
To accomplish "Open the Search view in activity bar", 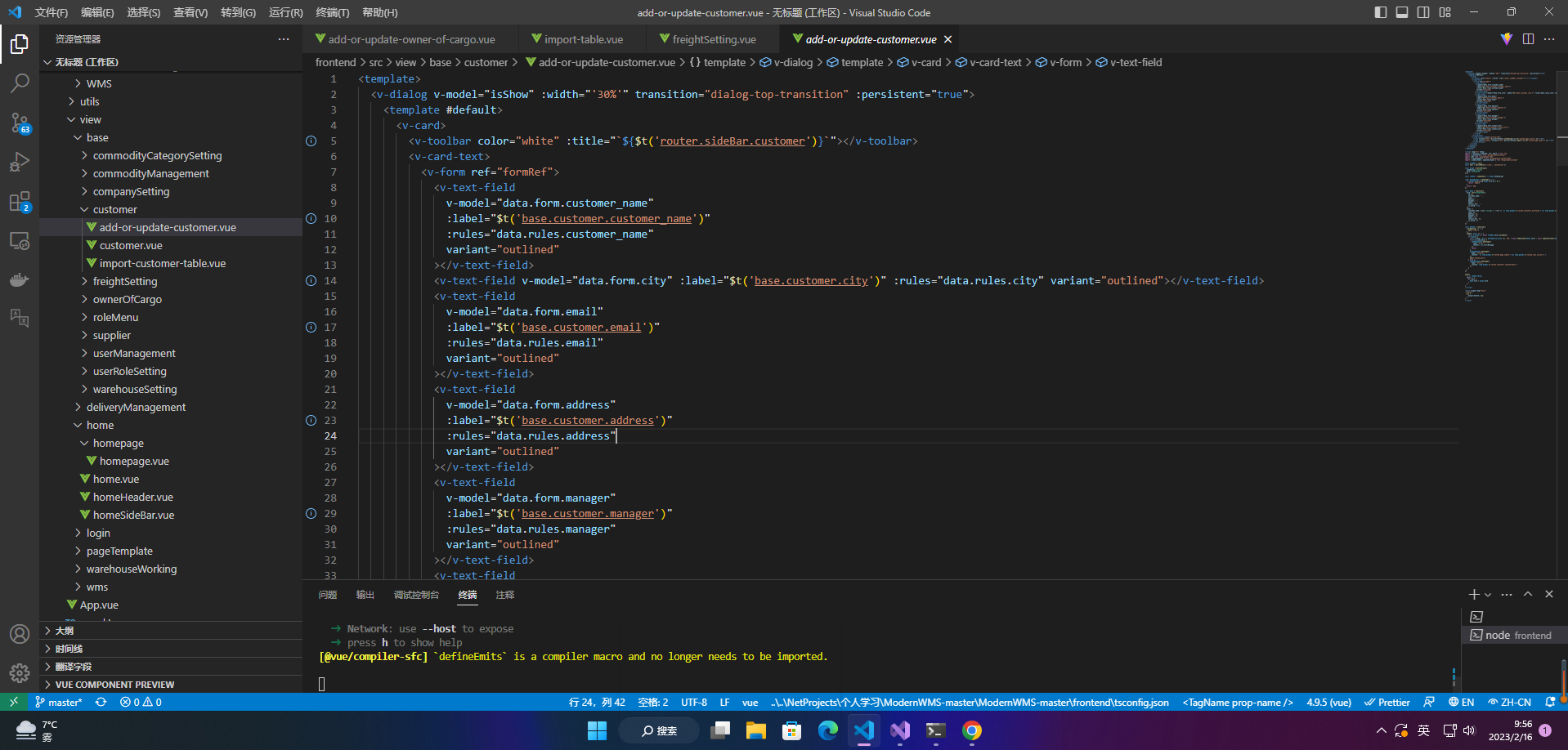I will click(x=20, y=83).
